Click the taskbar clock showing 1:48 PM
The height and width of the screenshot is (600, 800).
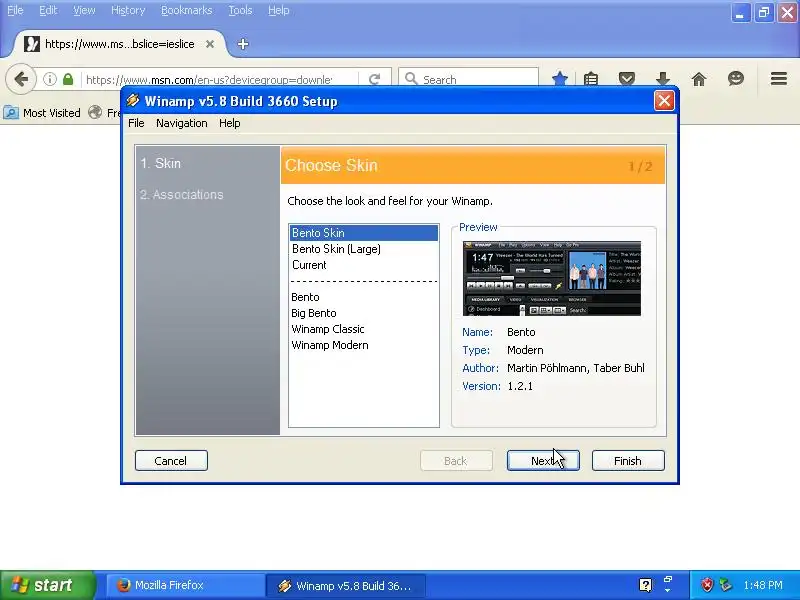pyautogui.click(x=762, y=585)
